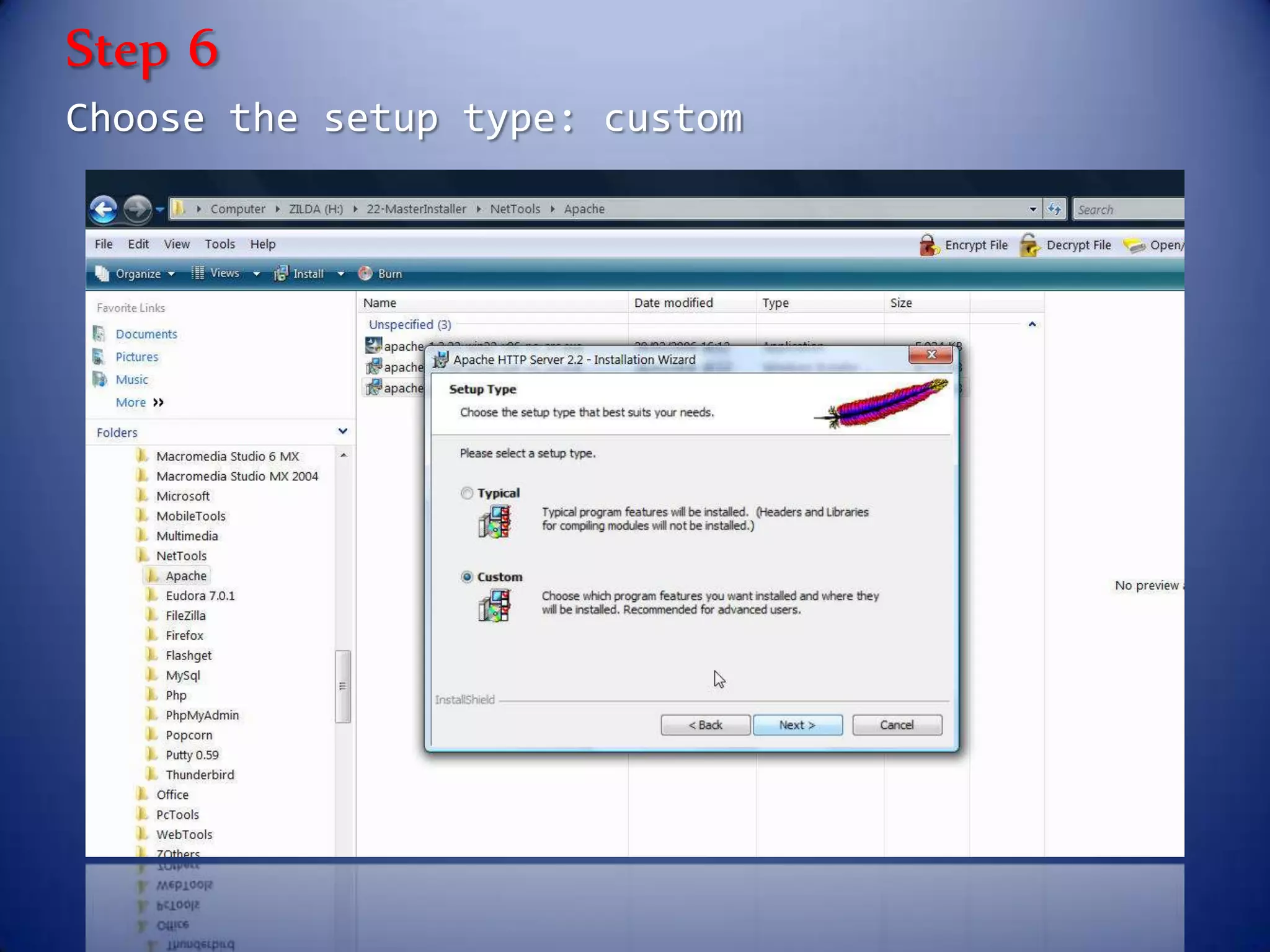Click the Typical setup installer icon
The height and width of the screenshot is (952, 1270).
[495, 521]
